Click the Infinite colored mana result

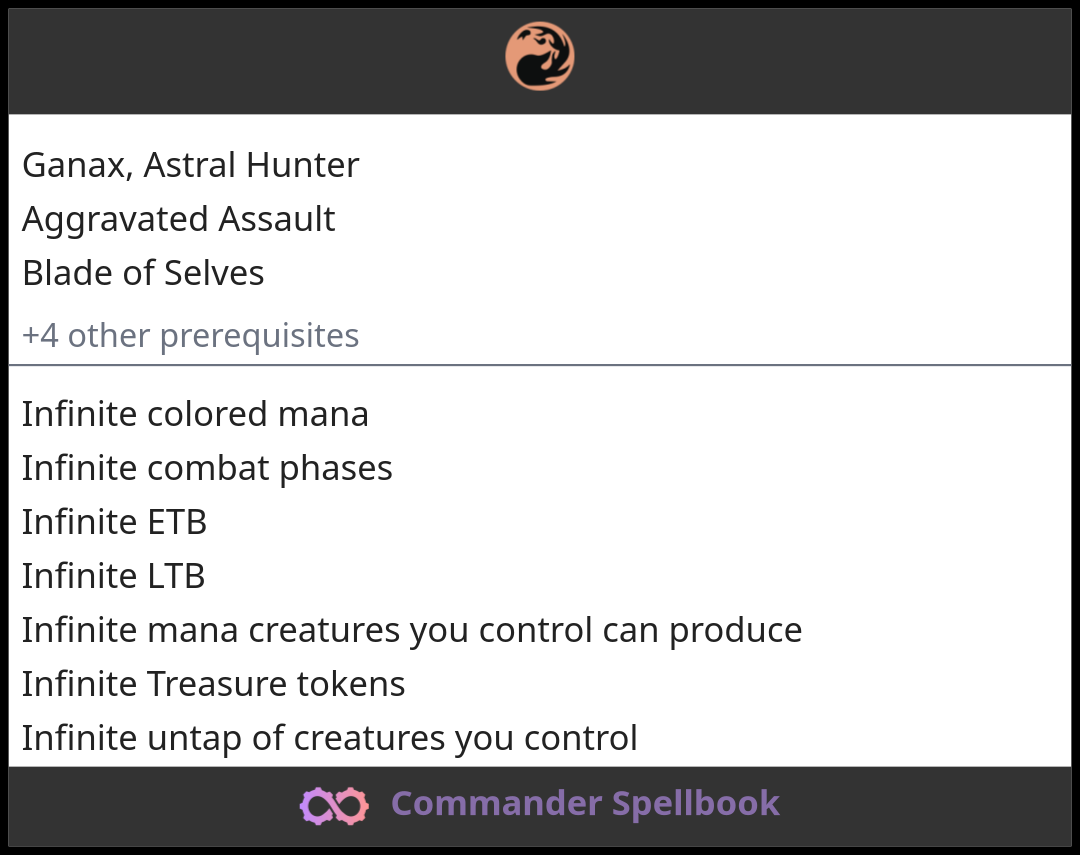click(195, 414)
